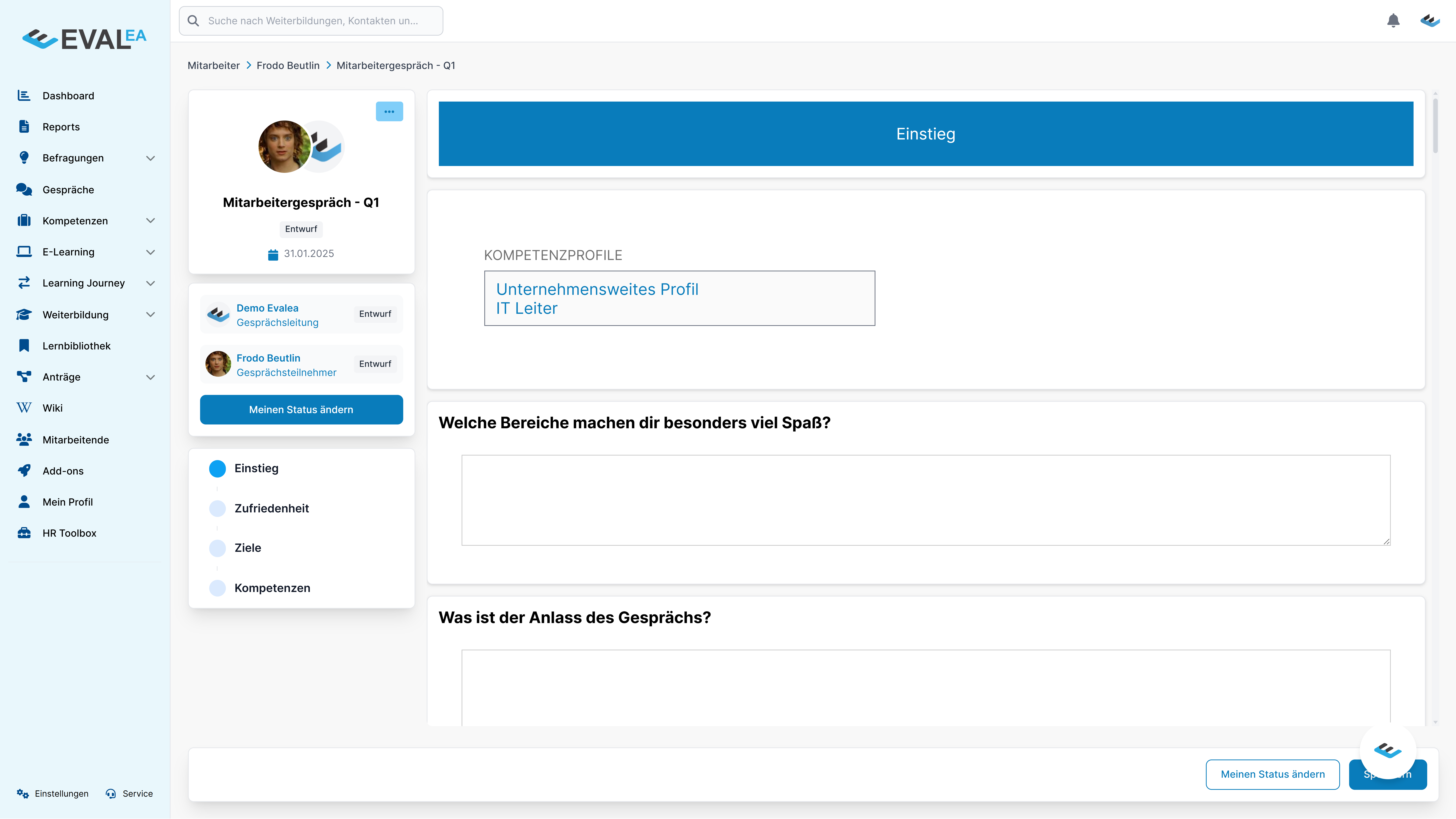Click the Dashboard chart icon

pyautogui.click(x=24, y=96)
